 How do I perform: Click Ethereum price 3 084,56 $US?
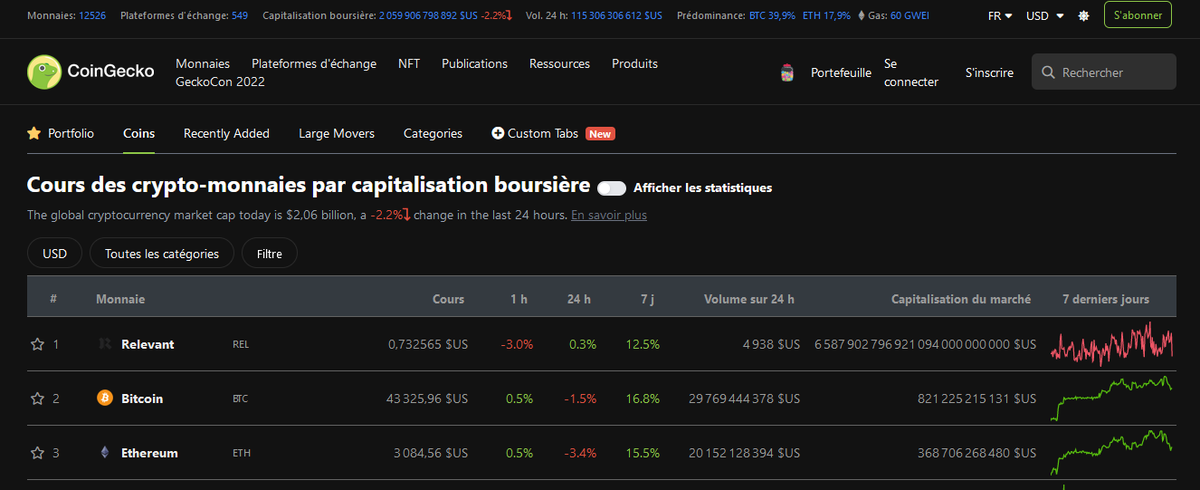point(431,453)
